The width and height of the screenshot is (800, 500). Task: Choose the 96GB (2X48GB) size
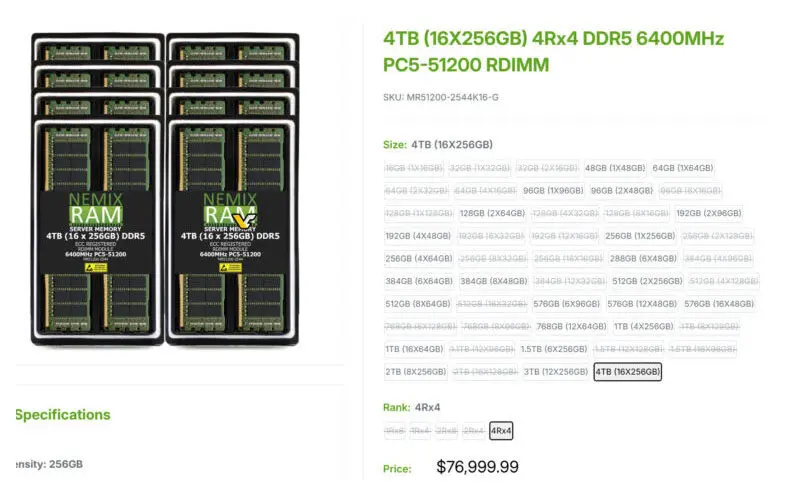(x=621, y=190)
